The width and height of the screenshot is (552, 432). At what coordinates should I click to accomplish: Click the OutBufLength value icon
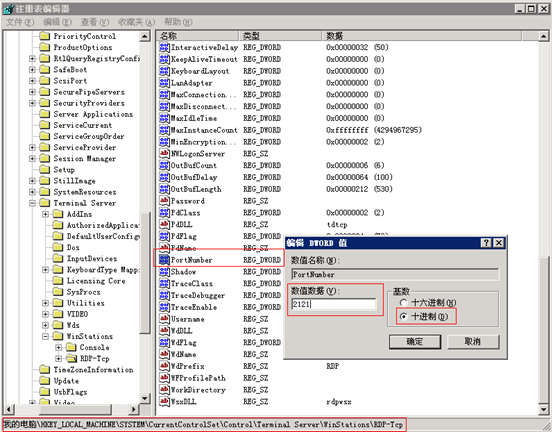click(164, 189)
